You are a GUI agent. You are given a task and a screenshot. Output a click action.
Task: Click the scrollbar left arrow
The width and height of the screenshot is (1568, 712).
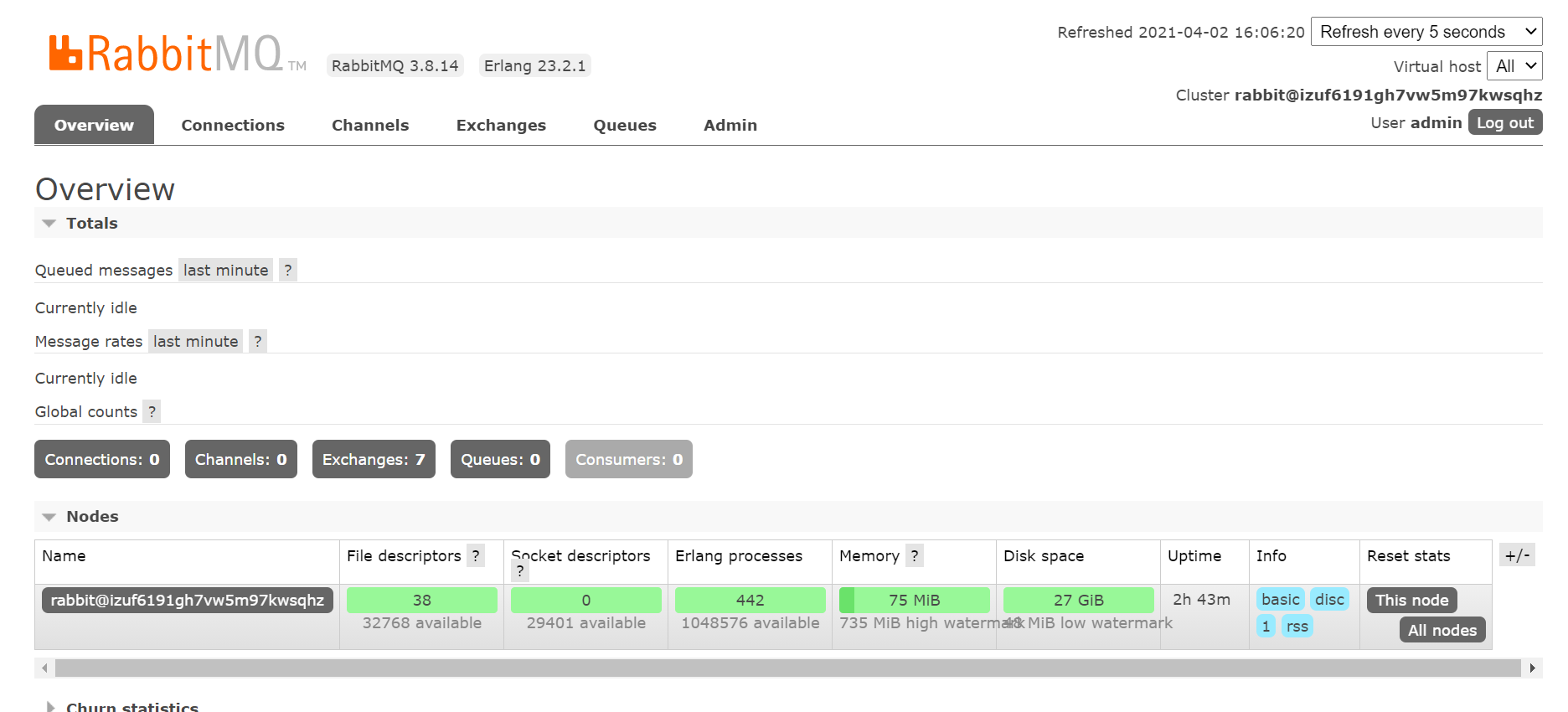click(x=44, y=668)
